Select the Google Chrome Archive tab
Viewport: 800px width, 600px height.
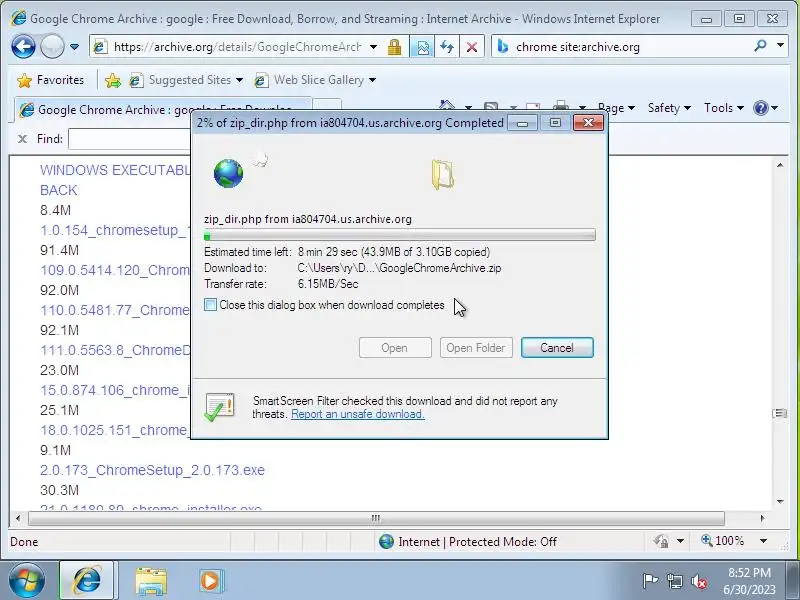pyautogui.click(x=162, y=109)
